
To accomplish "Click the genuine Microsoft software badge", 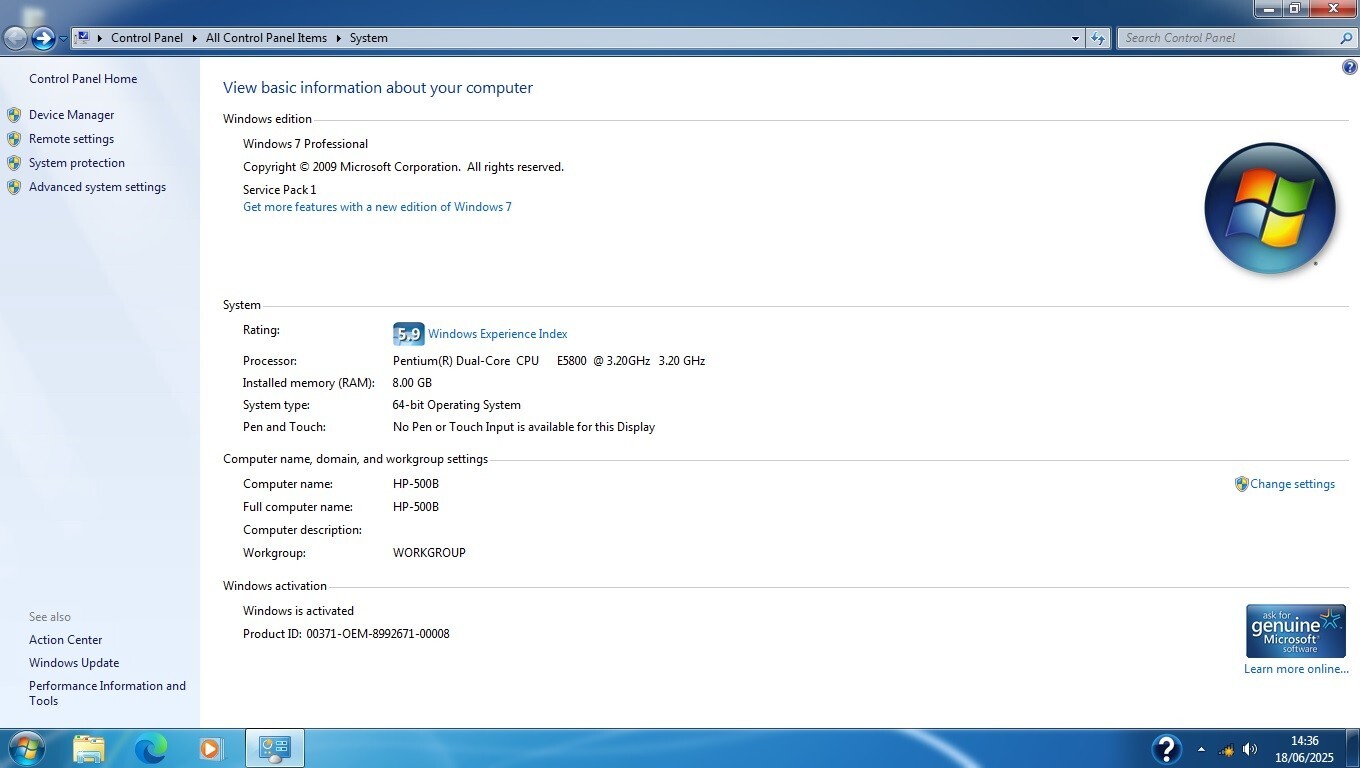I will point(1295,631).
